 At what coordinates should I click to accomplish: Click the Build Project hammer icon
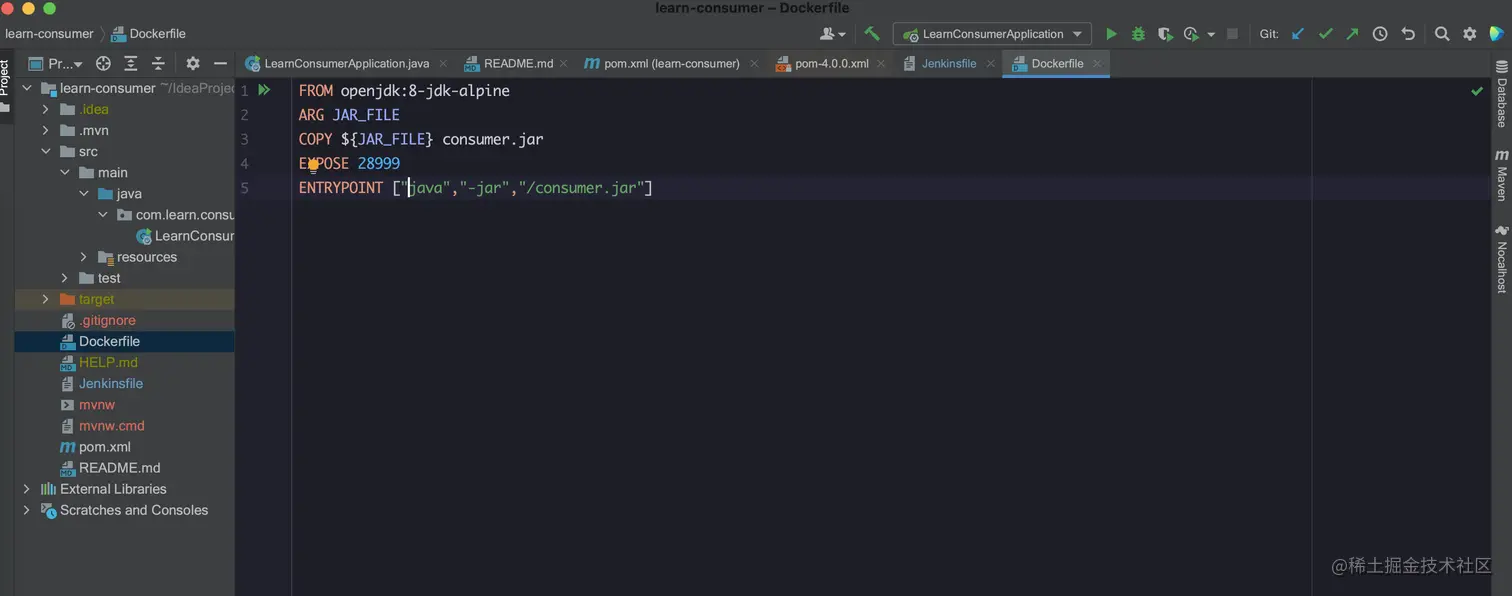[872, 34]
